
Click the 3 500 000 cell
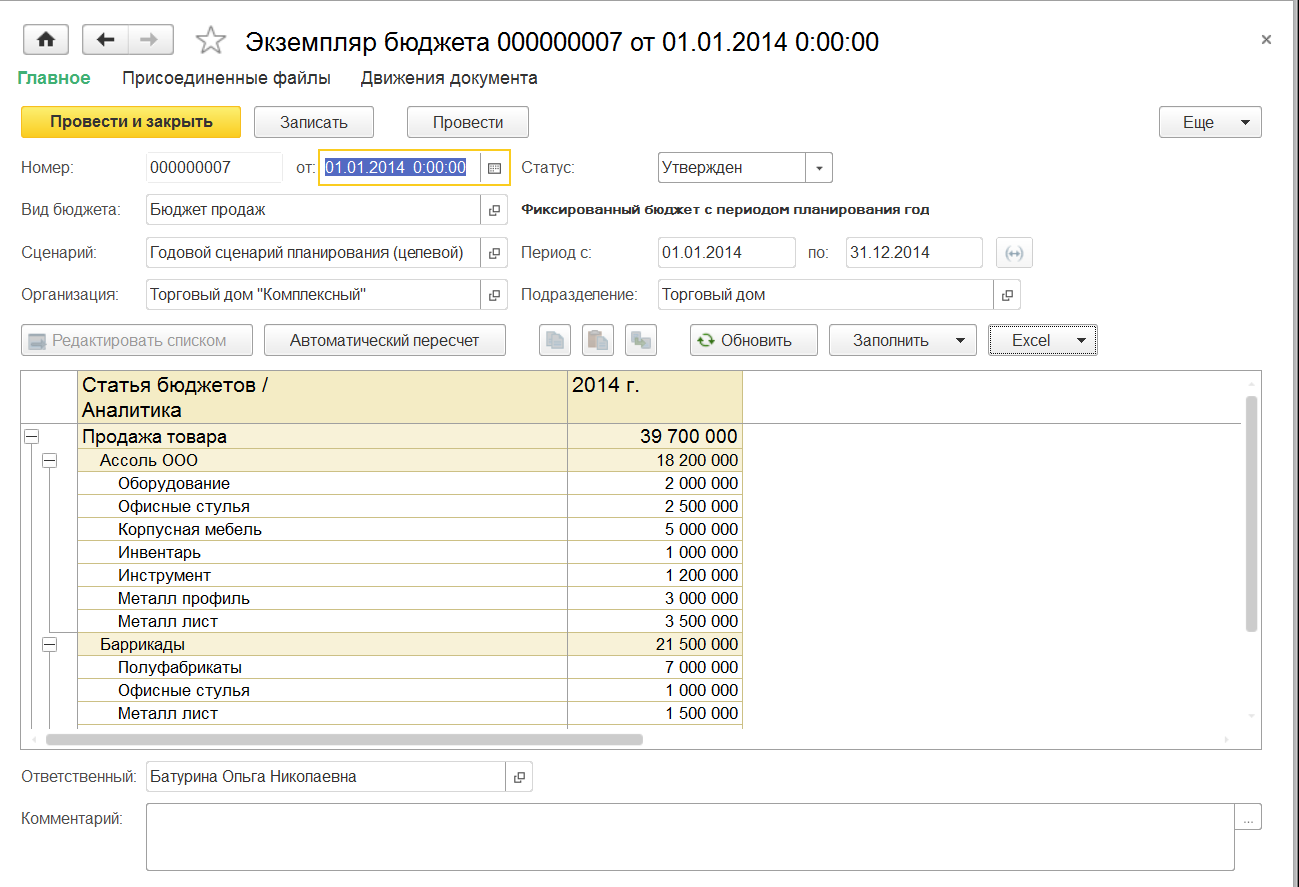pyautogui.click(x=655, y=621)
